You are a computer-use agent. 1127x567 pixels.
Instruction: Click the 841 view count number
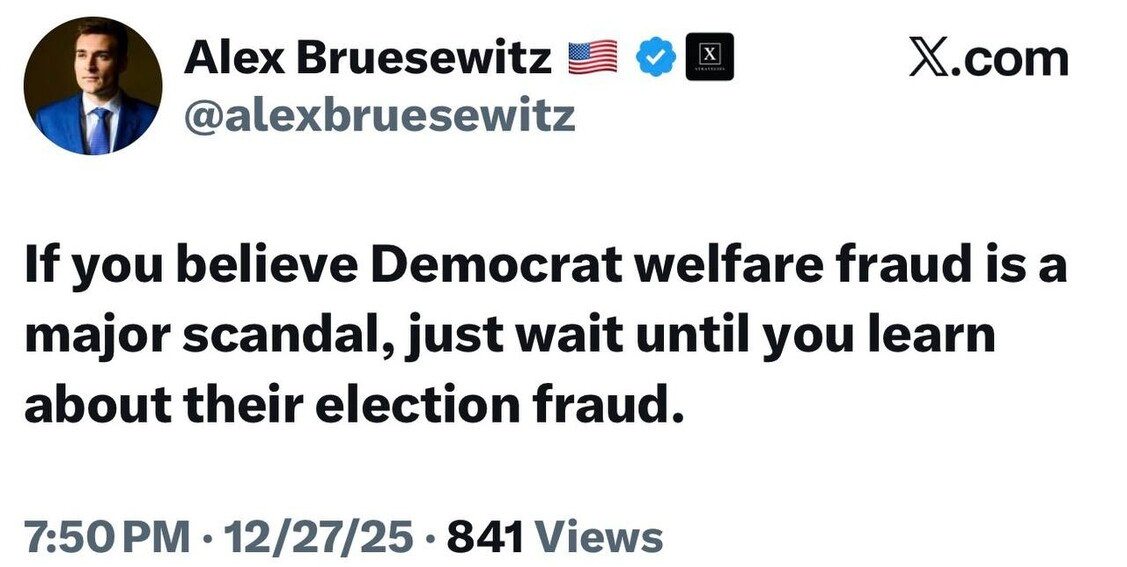click(485, 538)
